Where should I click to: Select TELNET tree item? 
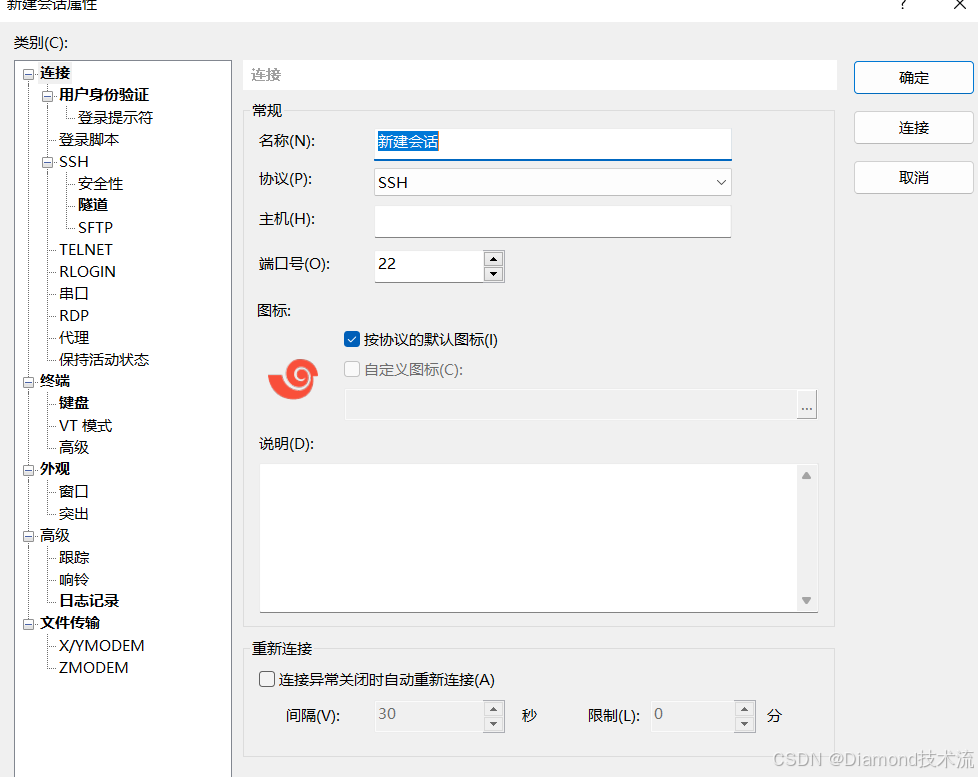85,249
